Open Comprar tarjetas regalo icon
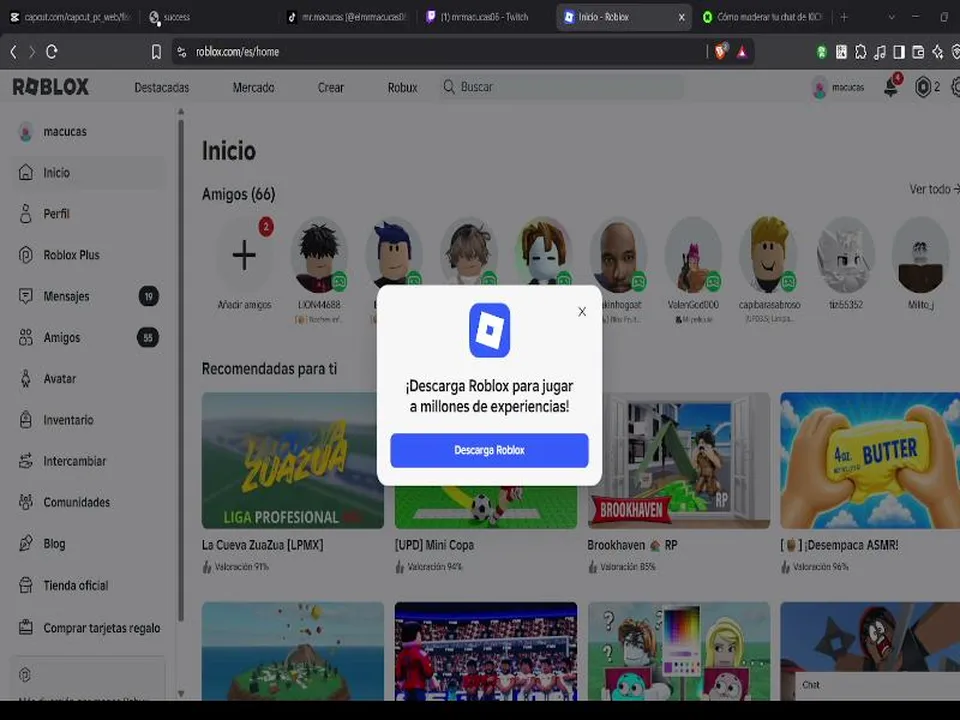 [x=26, y=628]
